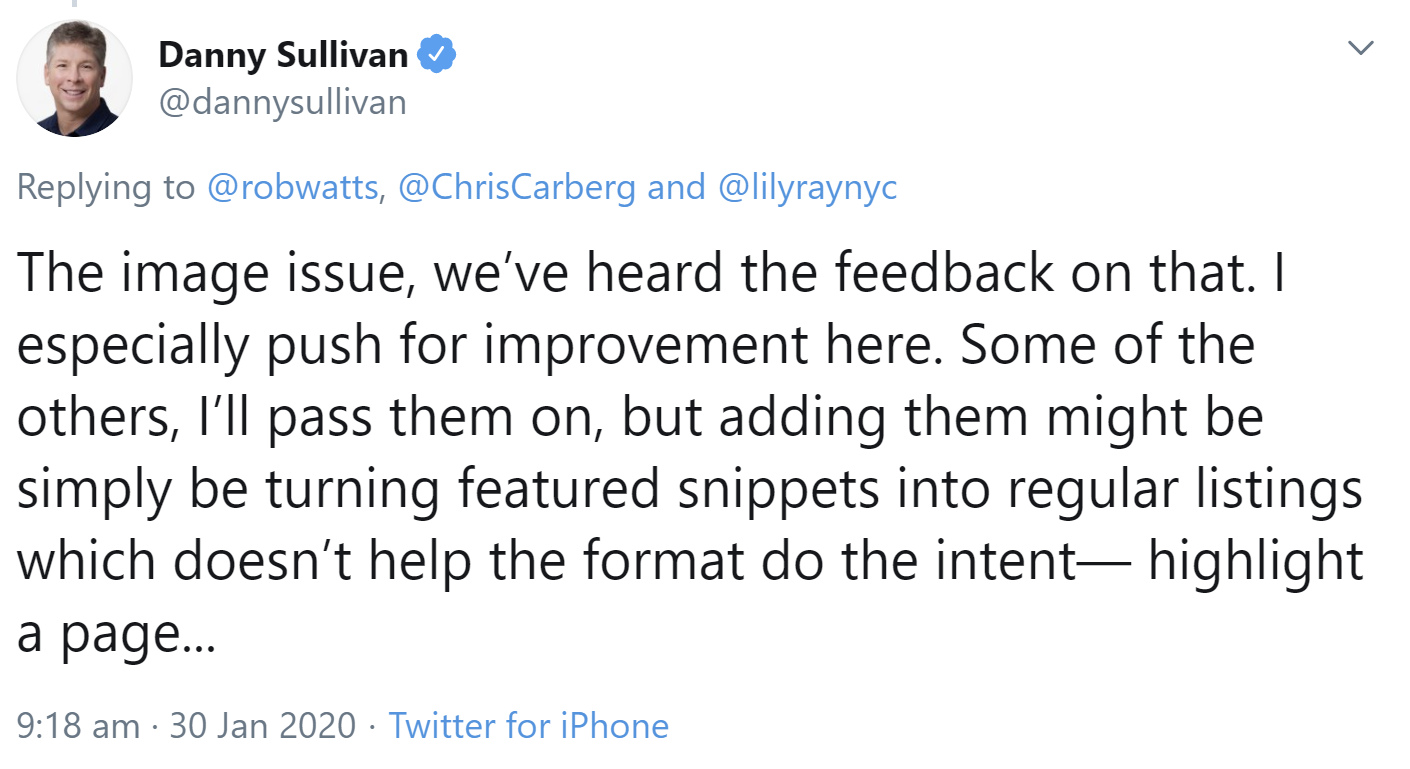The image size is (1410, 769).
Task: Click the blue verified badge
Action: [x=437, y=56]
